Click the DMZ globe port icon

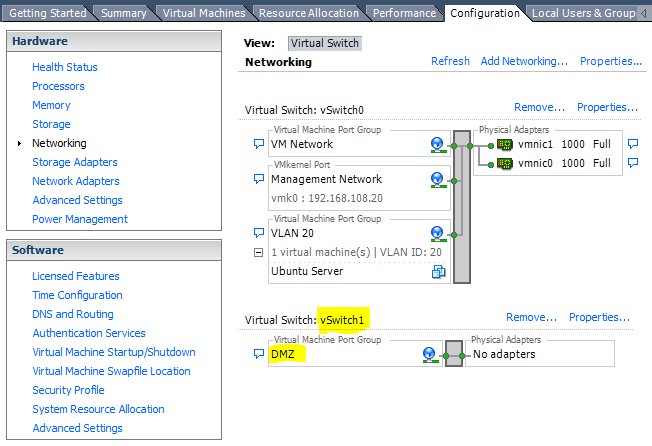(429, 355)
